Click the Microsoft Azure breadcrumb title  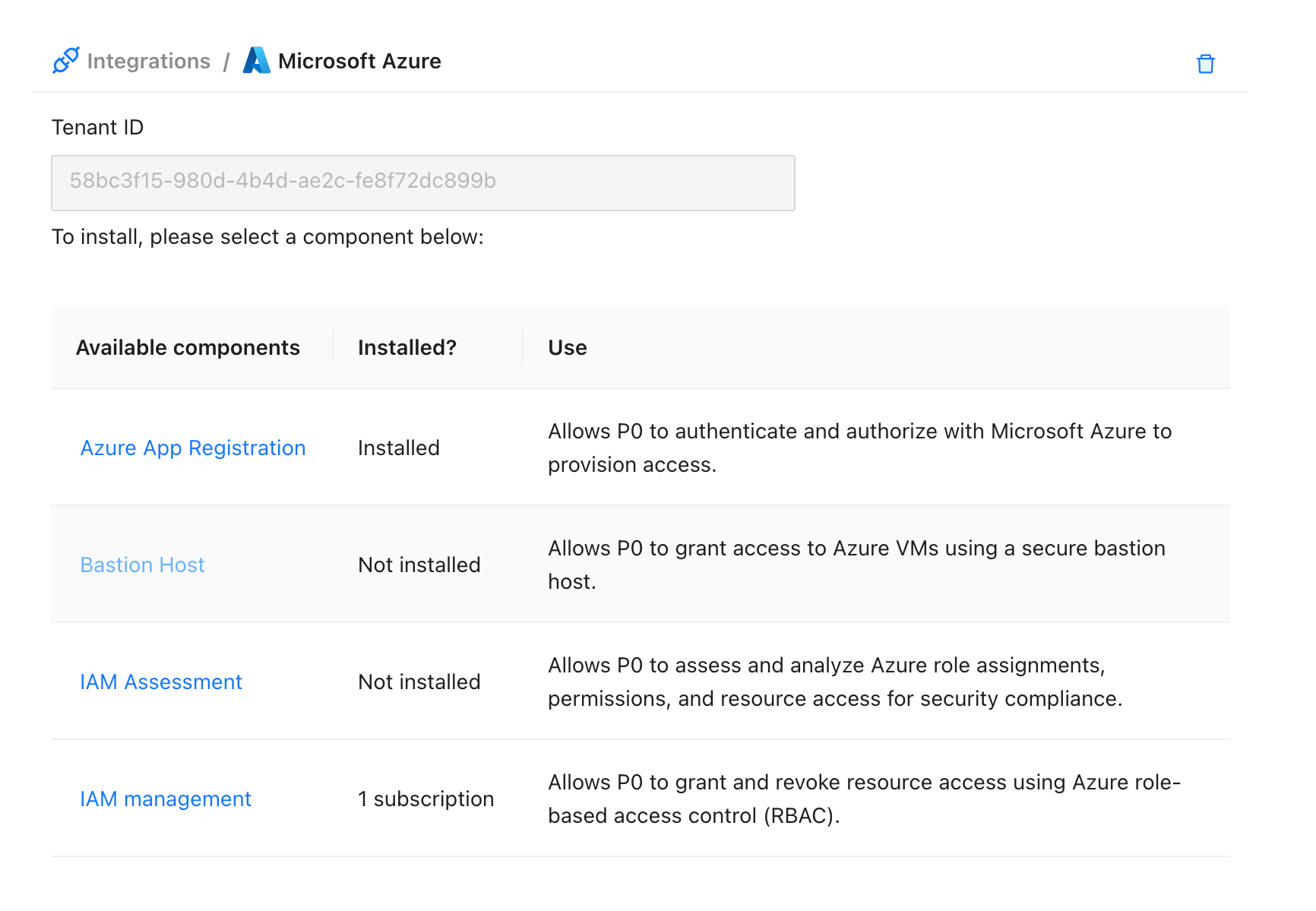pyautogui.click(x=359, y=61)
